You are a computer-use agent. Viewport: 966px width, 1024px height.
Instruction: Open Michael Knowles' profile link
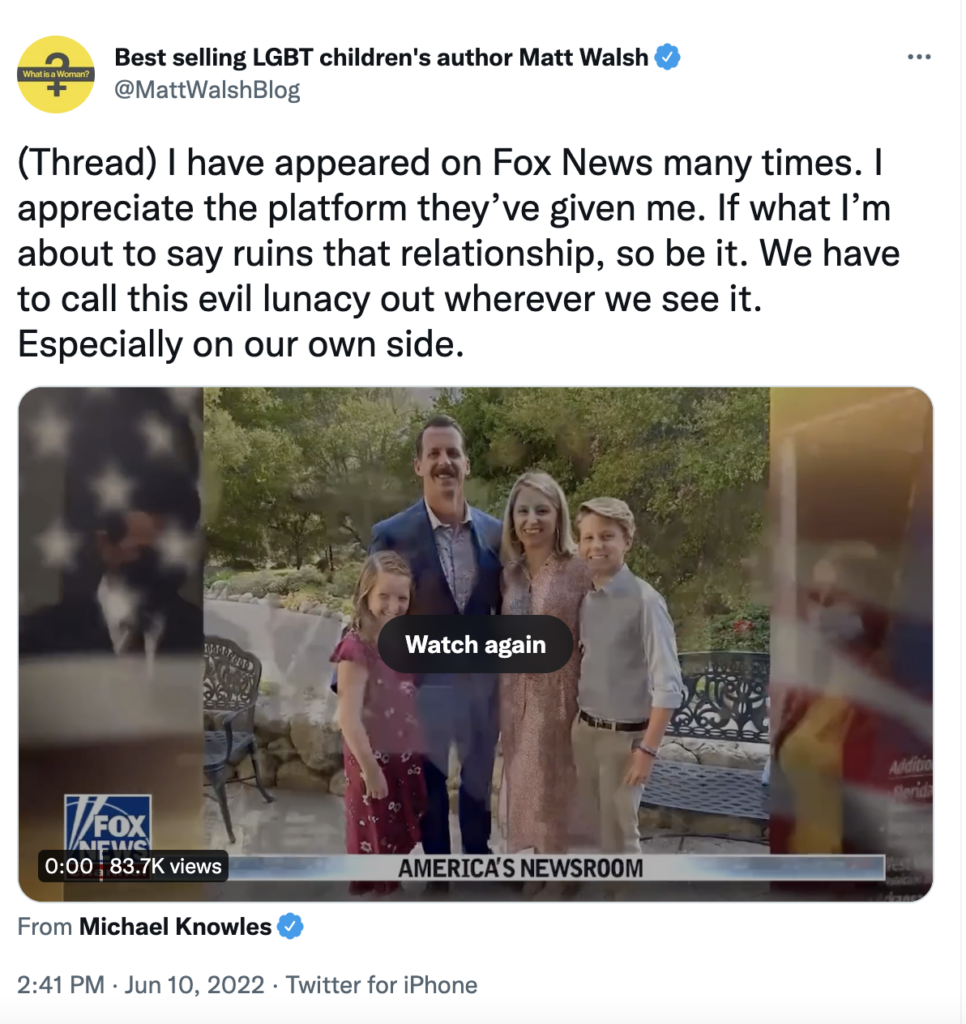click(175, 927)
